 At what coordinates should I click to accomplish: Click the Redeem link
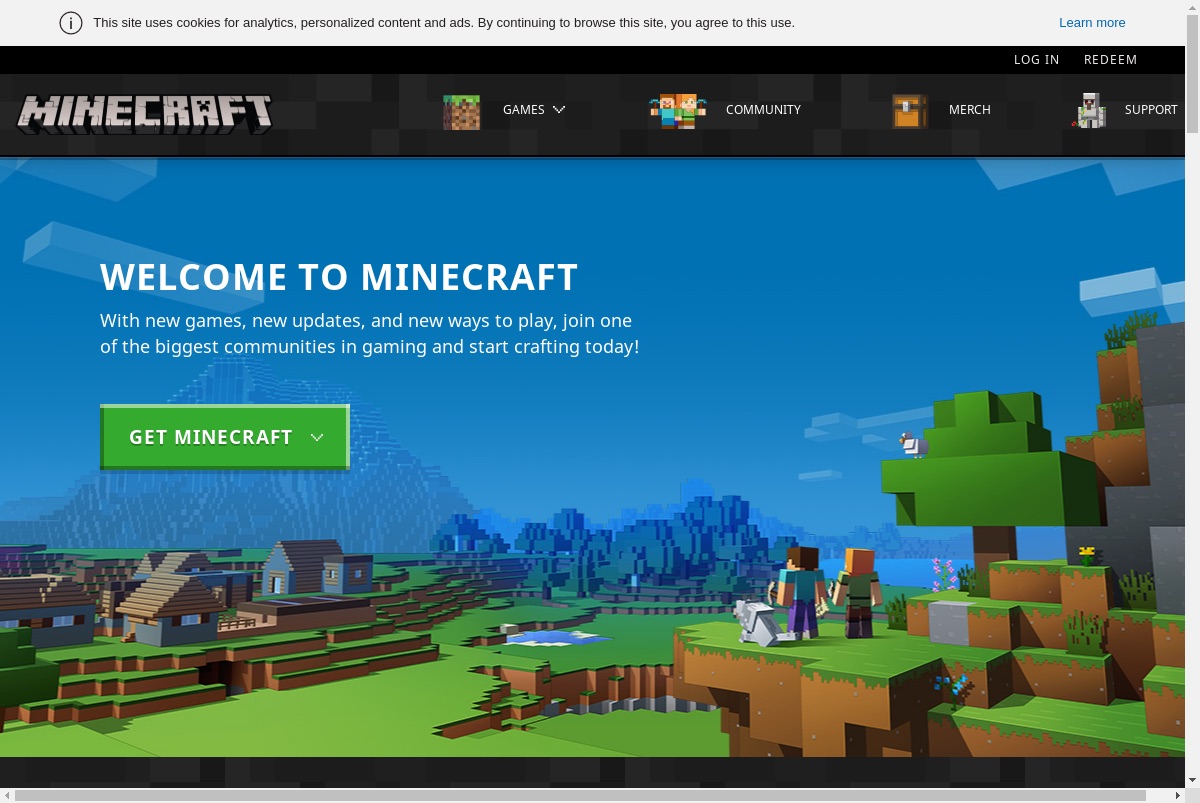coord(1110,60)
